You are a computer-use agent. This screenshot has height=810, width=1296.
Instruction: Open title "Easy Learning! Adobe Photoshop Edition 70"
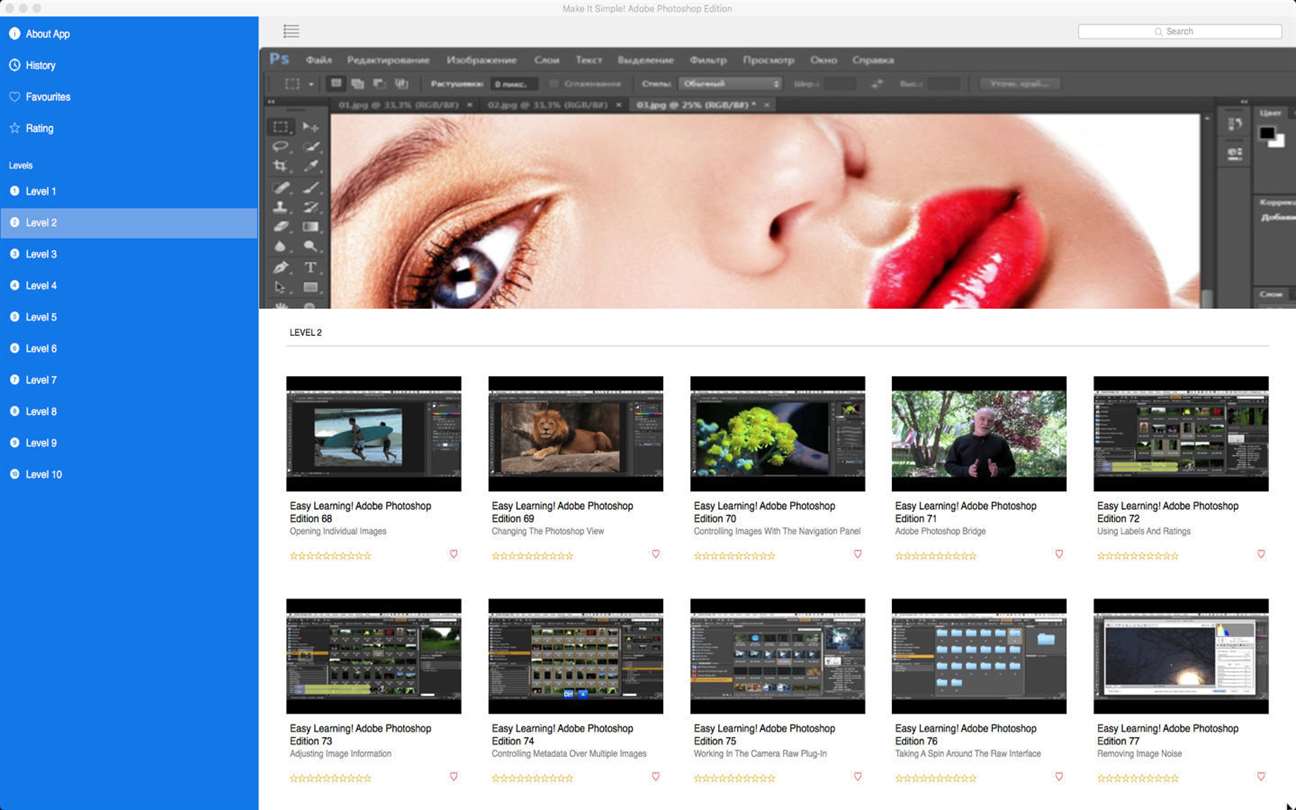pos(765,512)
